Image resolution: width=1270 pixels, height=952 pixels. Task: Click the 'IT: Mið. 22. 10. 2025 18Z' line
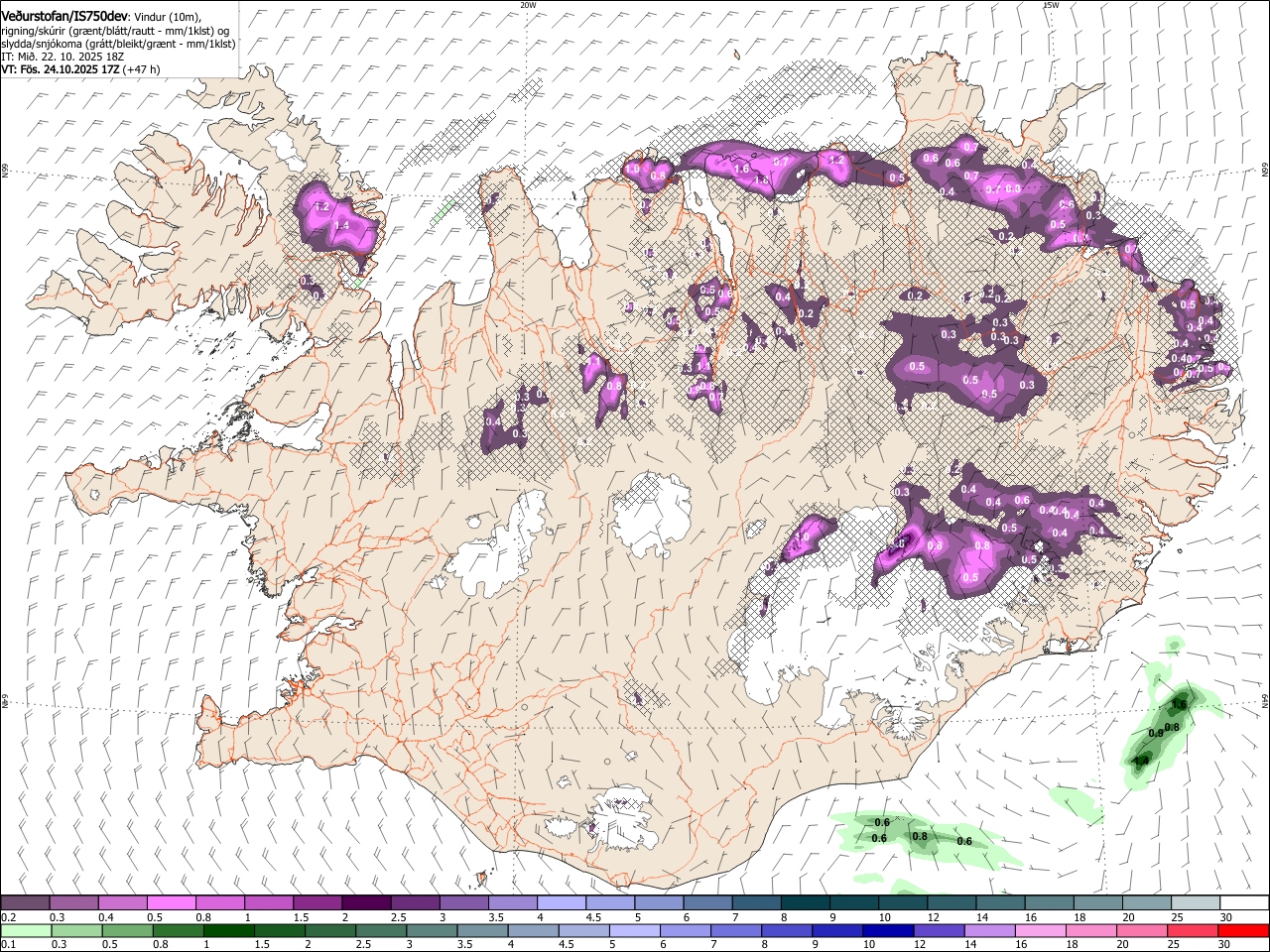63,57
